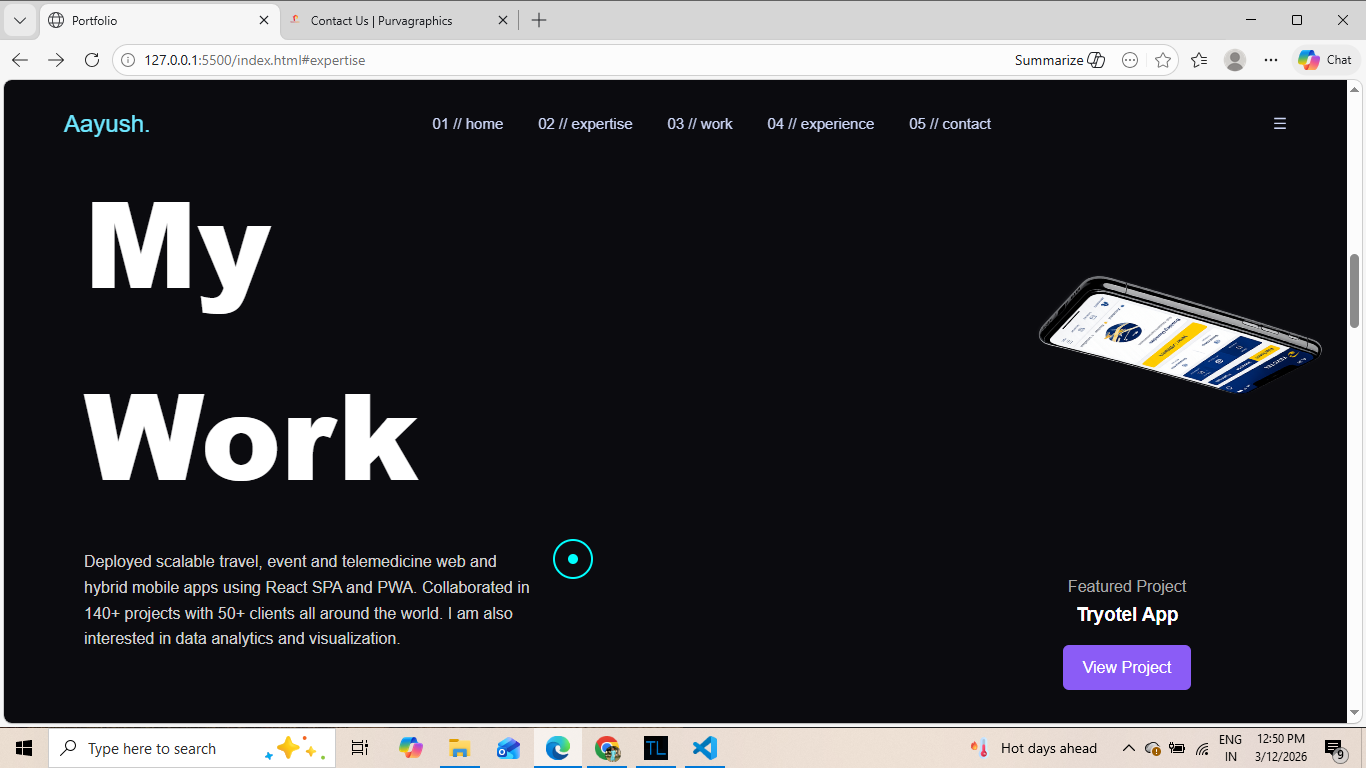1366x768 pixels.
Task: Open the tab search dropdown chevron
Action: 19,20
